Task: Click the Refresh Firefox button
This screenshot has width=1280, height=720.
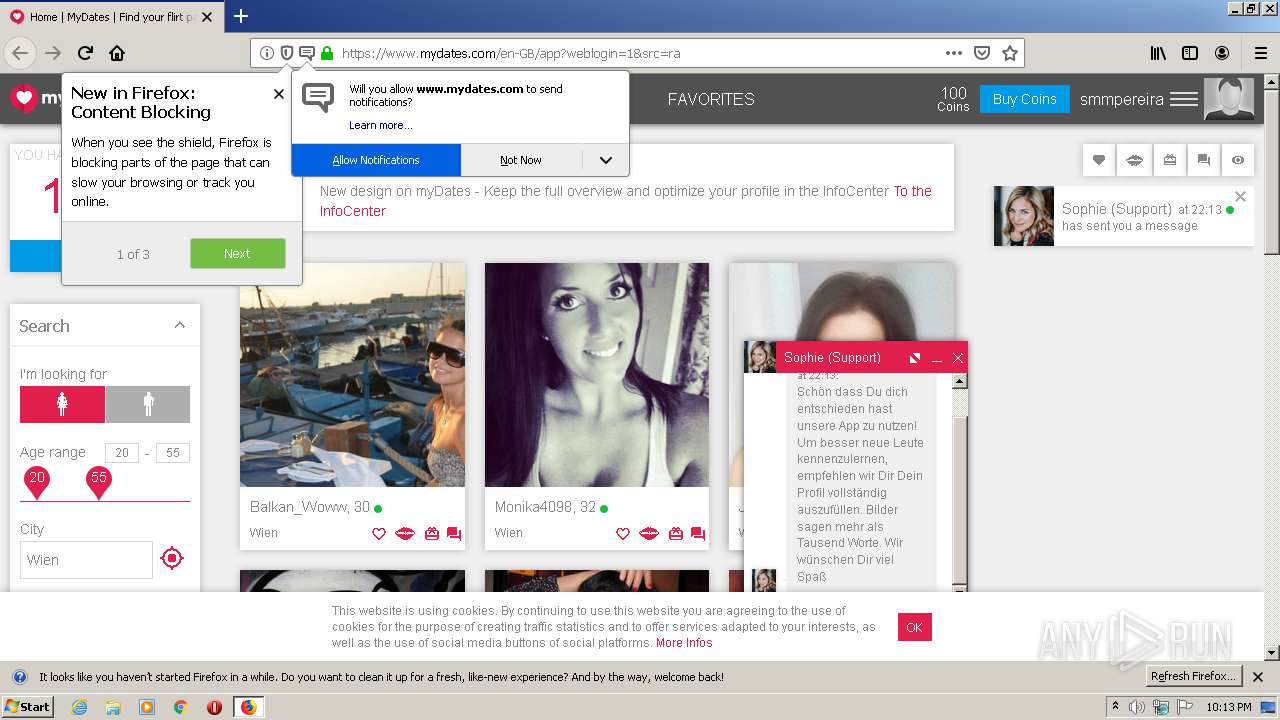Action: [x=1193, y=676]
